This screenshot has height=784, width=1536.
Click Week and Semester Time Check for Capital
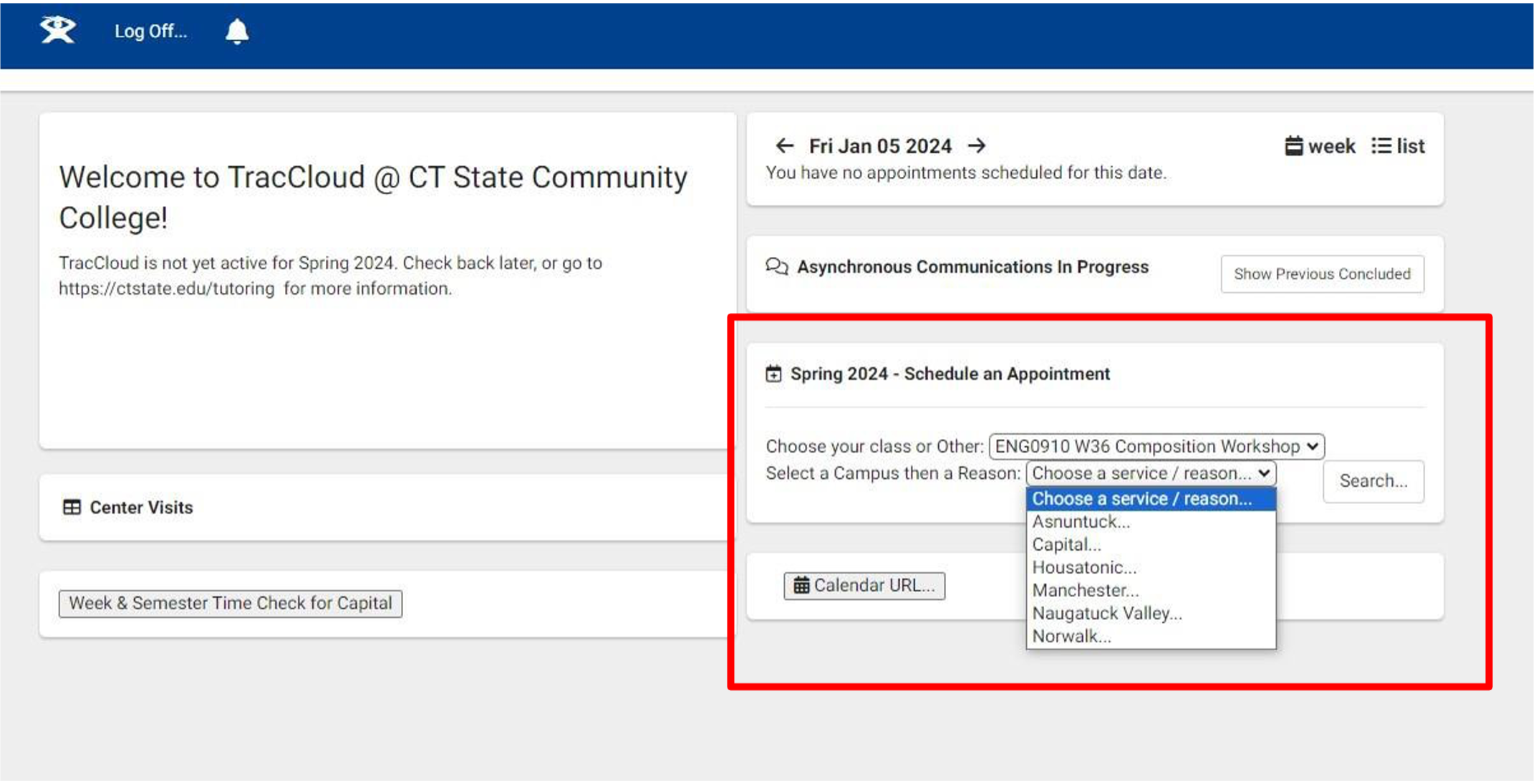click(x=229, y=602)
